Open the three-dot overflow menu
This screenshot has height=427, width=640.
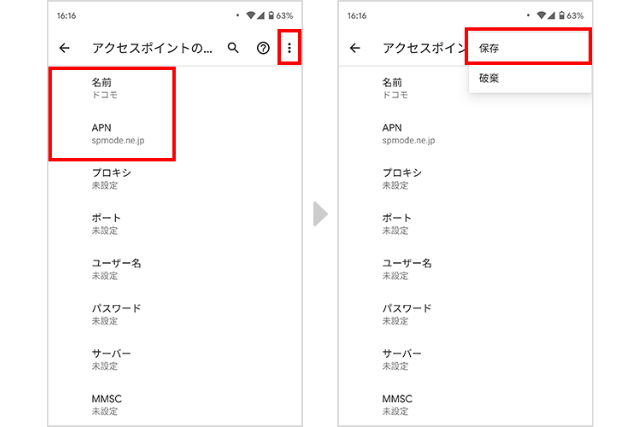pos(289,48)
